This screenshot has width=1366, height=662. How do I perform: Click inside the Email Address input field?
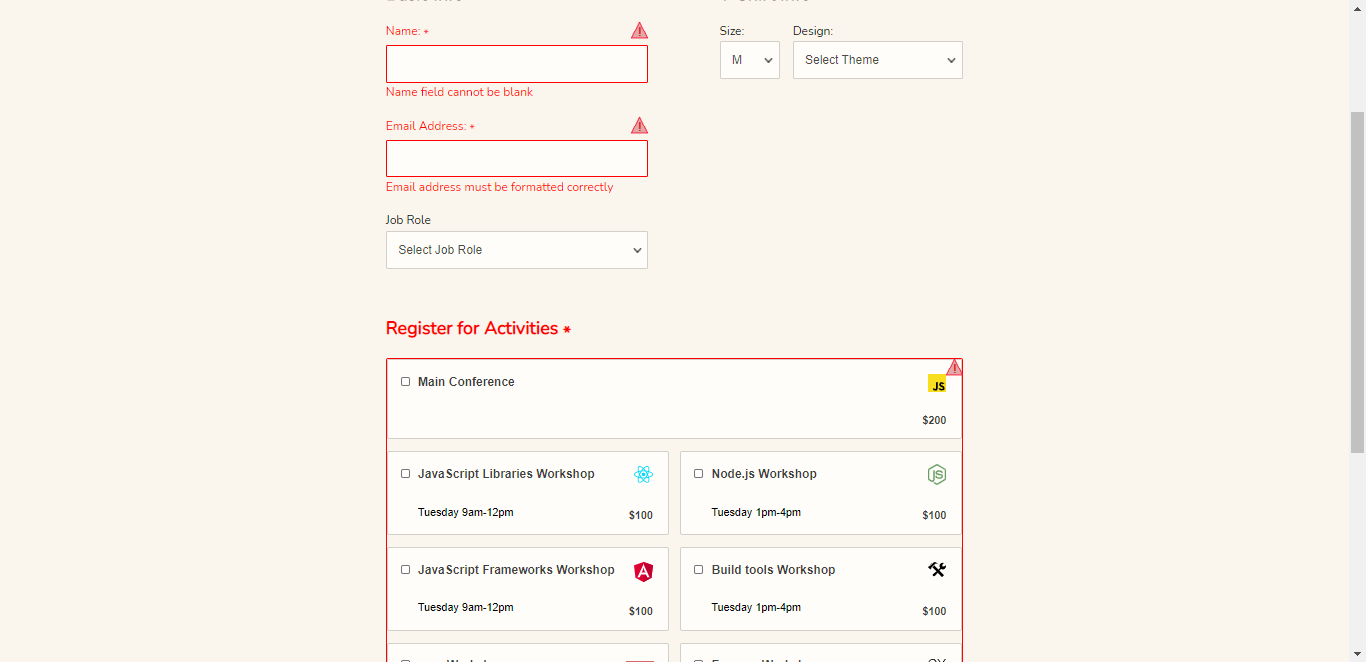[516, 158]
